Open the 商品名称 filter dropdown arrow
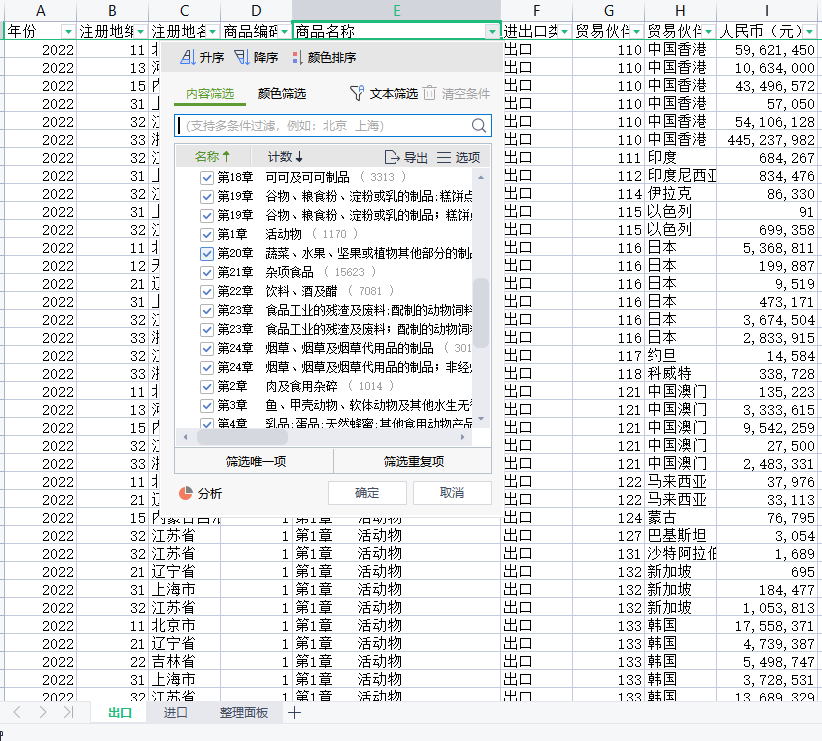Screen dimensions: 822x741 492,32
